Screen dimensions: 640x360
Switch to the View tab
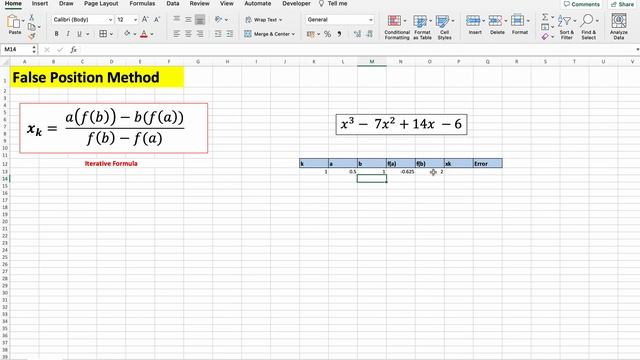click(227, 3)
